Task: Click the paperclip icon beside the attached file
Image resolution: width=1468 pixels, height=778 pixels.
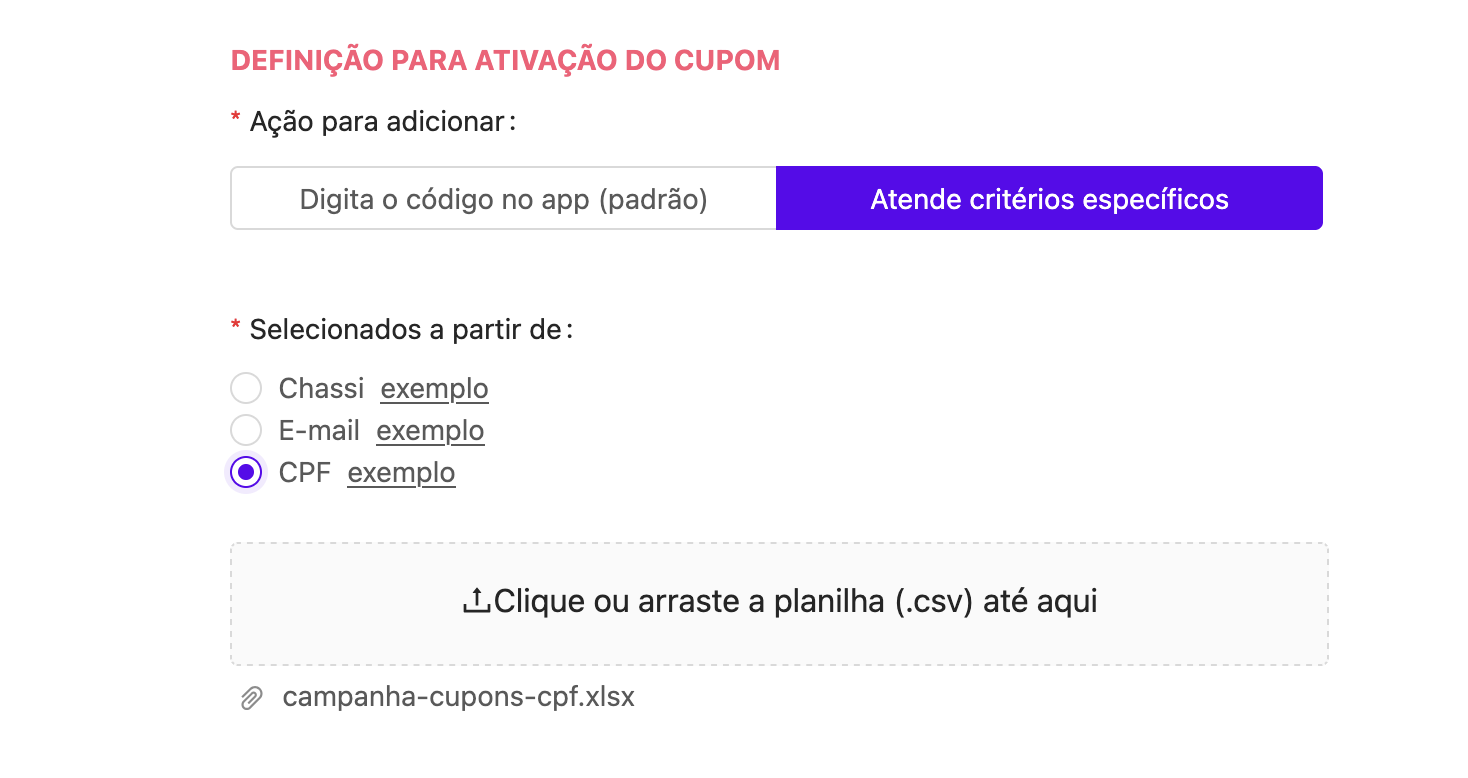Action: click(x=252, y=698)
